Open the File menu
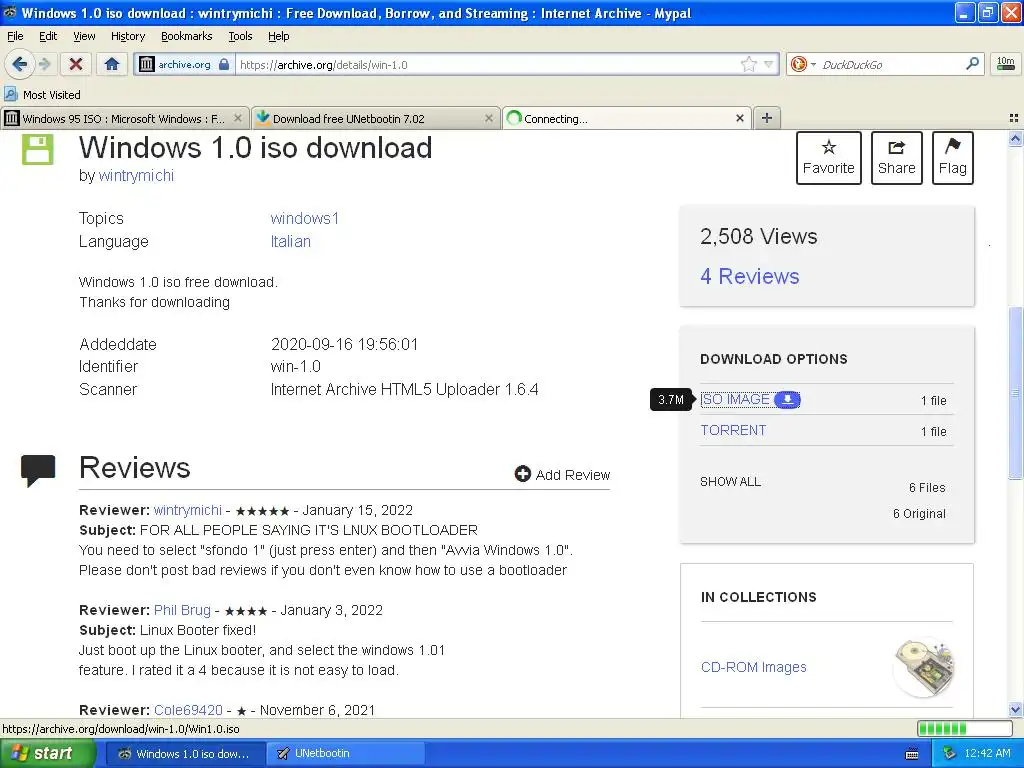 tap(15, 36)
